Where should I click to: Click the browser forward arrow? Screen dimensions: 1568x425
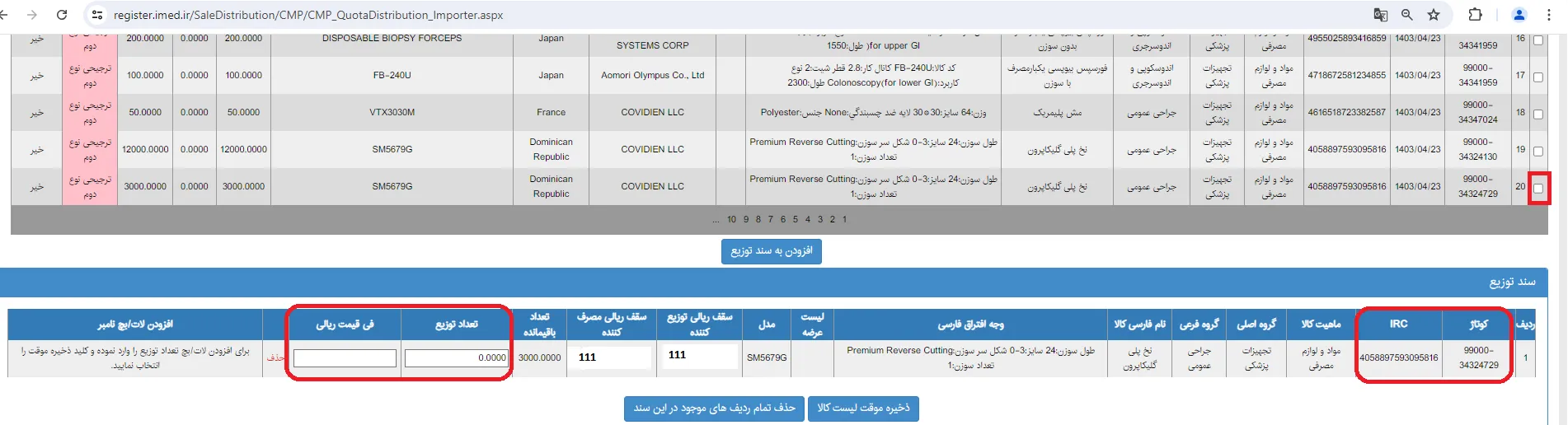32,15
